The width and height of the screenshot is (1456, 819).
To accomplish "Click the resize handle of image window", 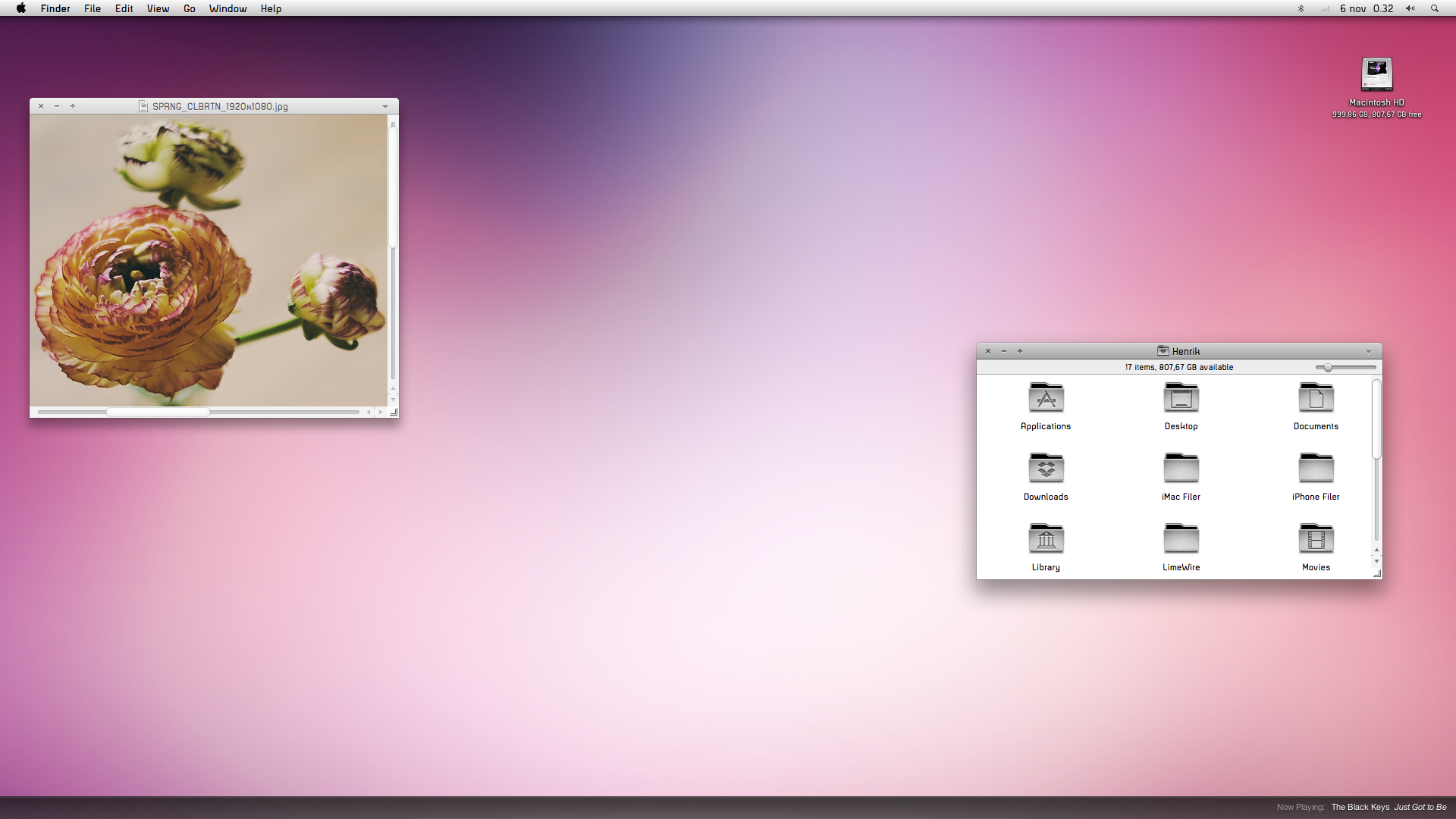I will [394, 413].
